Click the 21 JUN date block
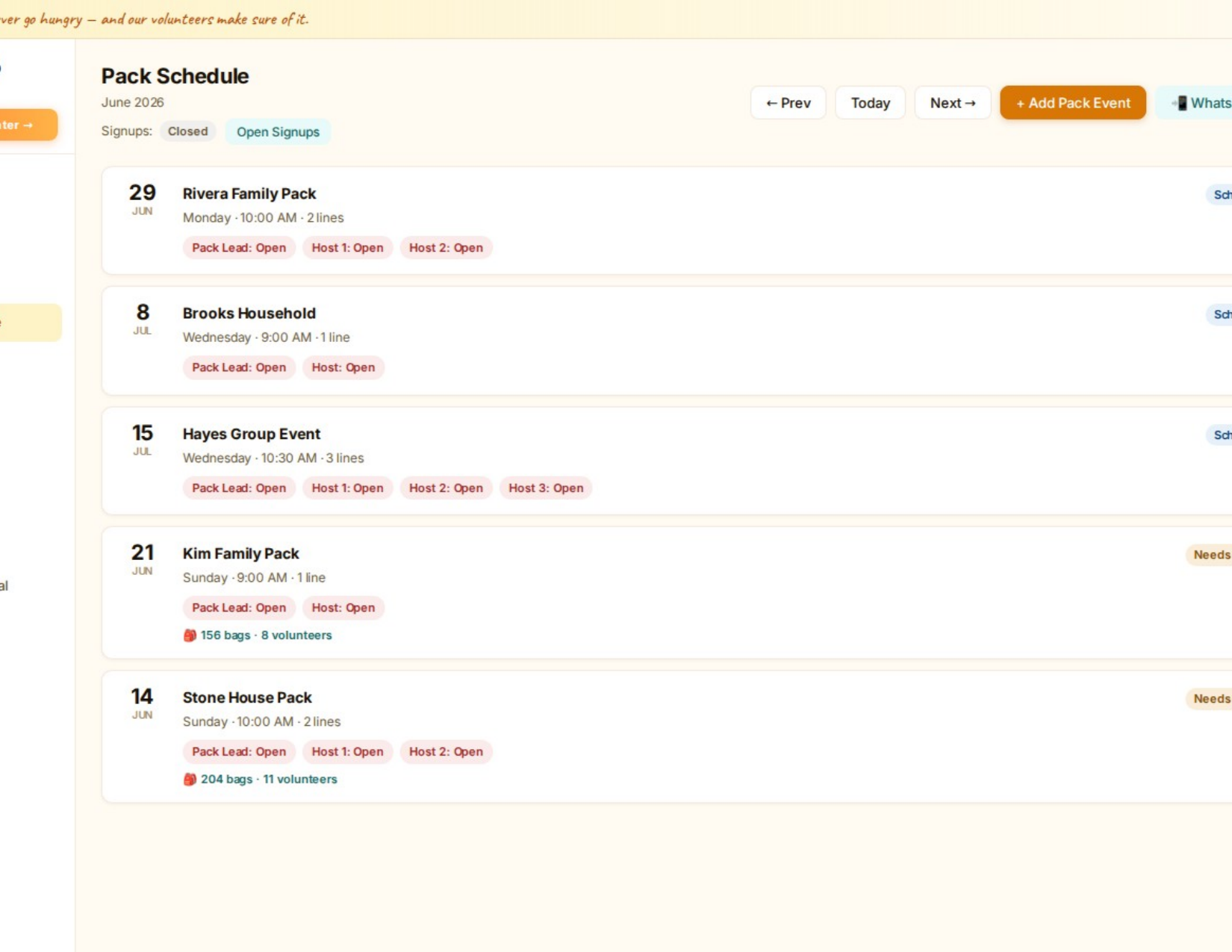Image resolution: width=1232 pixels, height=952 pixels. click(x=142, y=559)
